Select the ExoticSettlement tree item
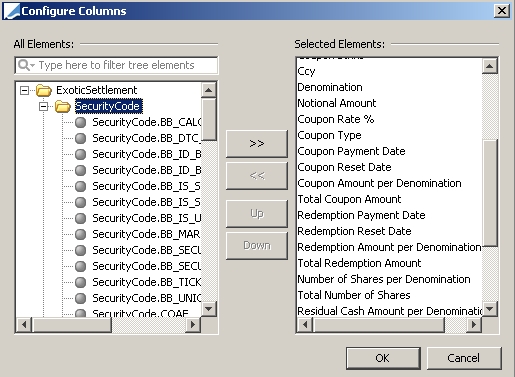This screenshot has height=377, width=515. coord(97,90)
